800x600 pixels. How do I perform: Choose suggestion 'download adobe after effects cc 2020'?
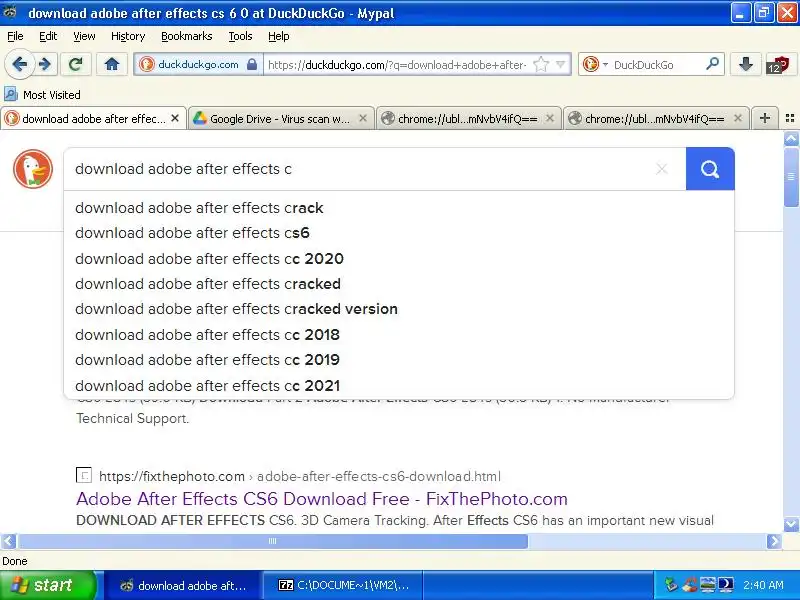[399, 258]
